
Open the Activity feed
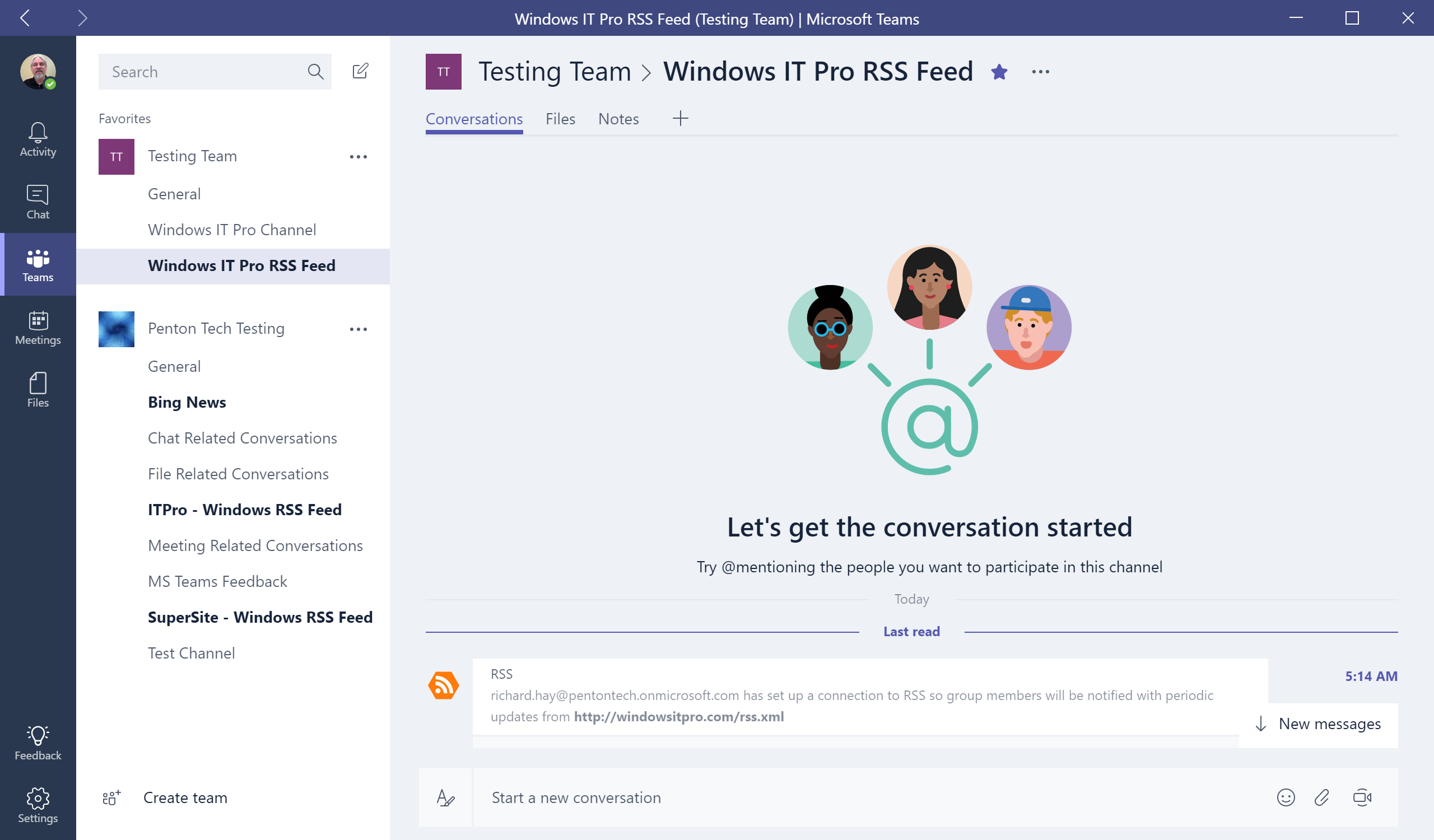point(37,139)
